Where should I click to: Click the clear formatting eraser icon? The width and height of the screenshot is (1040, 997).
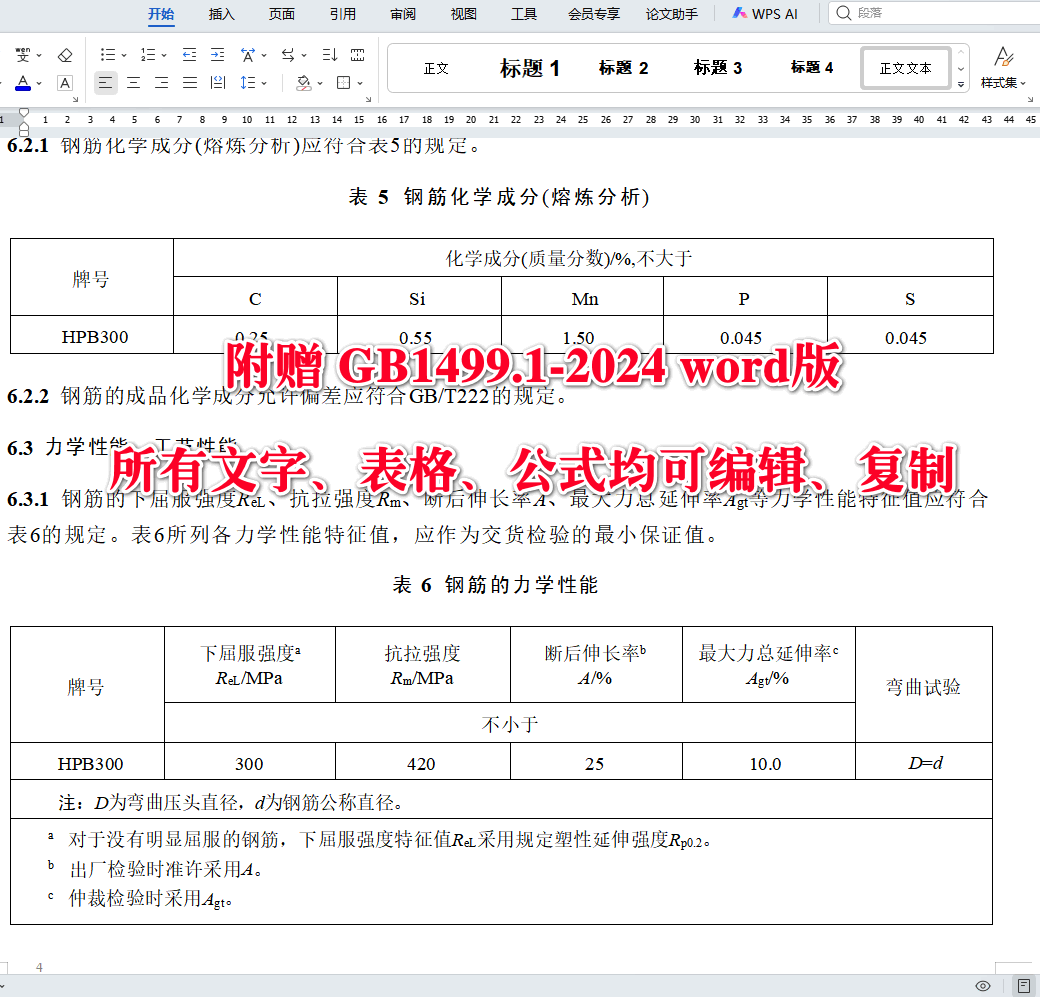point(65,55)
